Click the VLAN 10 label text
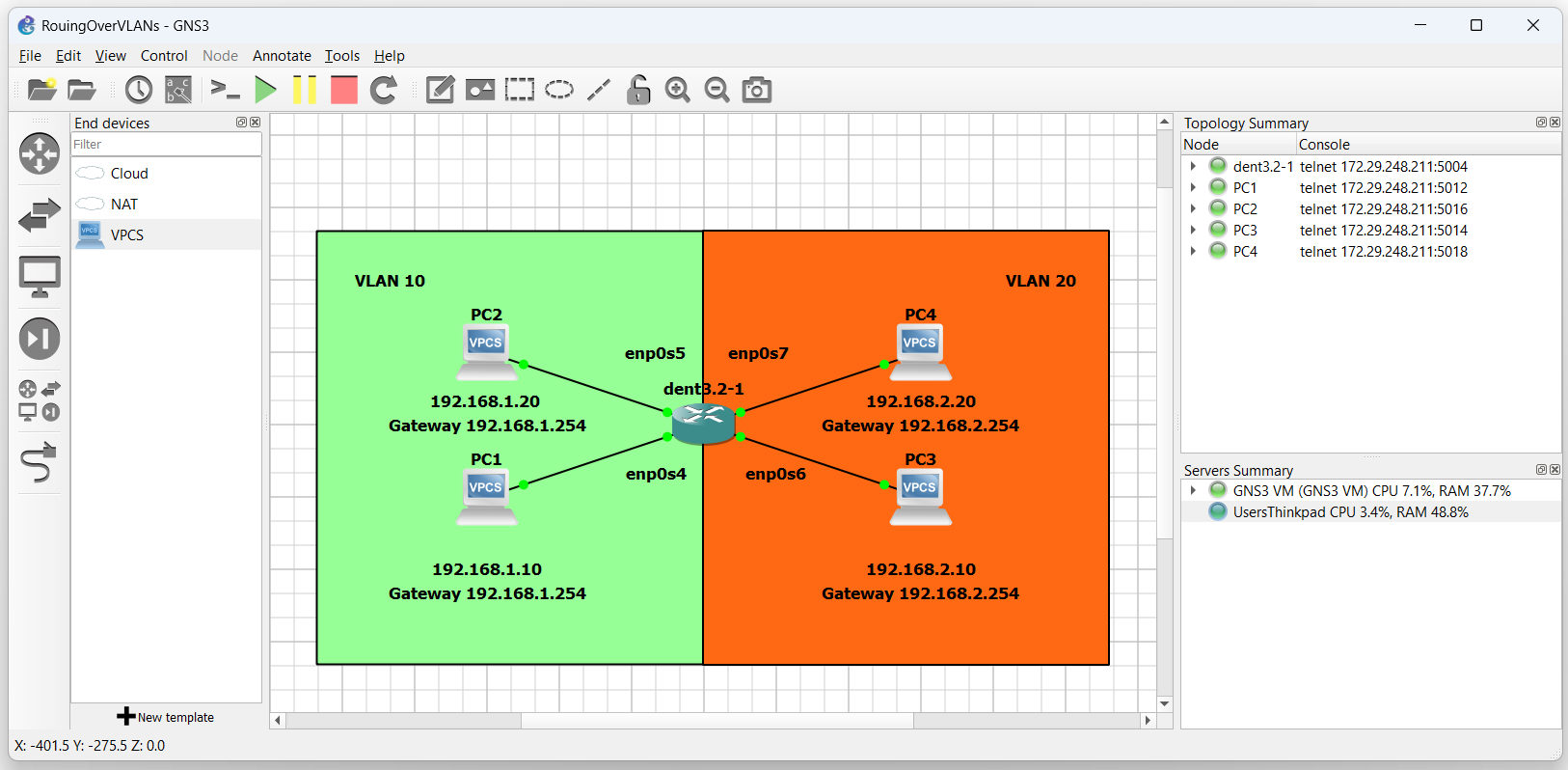Viewport: 1568px width, 770px height. tap(390, 281)
